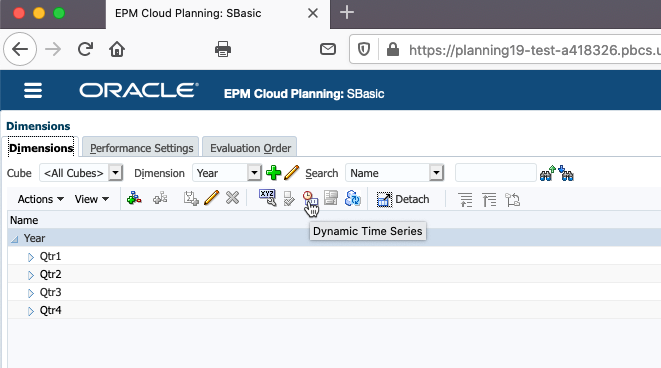Image resolution: width=661 pixels, height=368 pixels.
Task: Select the Qtr1 member row
Action: pos(334,256)
